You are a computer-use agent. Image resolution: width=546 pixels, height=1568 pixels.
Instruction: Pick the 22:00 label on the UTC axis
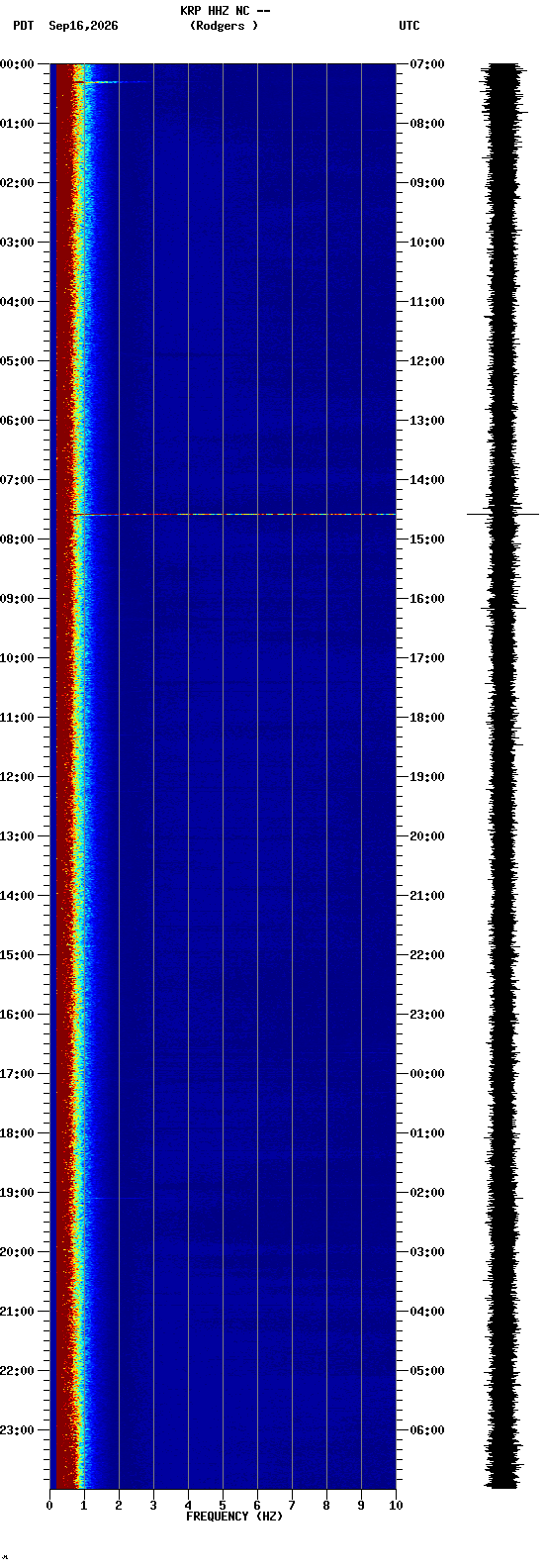click(x=427, y=955)
